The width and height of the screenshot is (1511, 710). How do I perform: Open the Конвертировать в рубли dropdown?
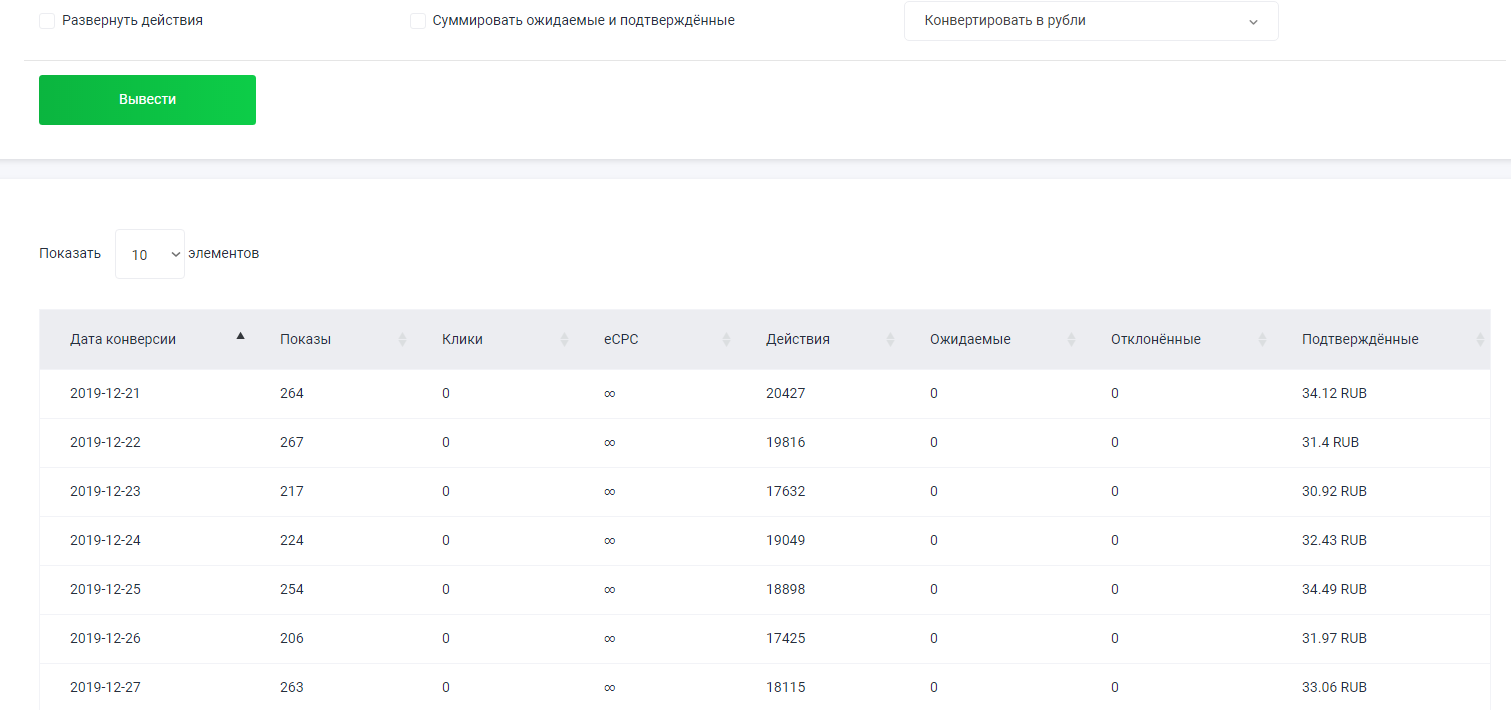(x=1090, y=21)
